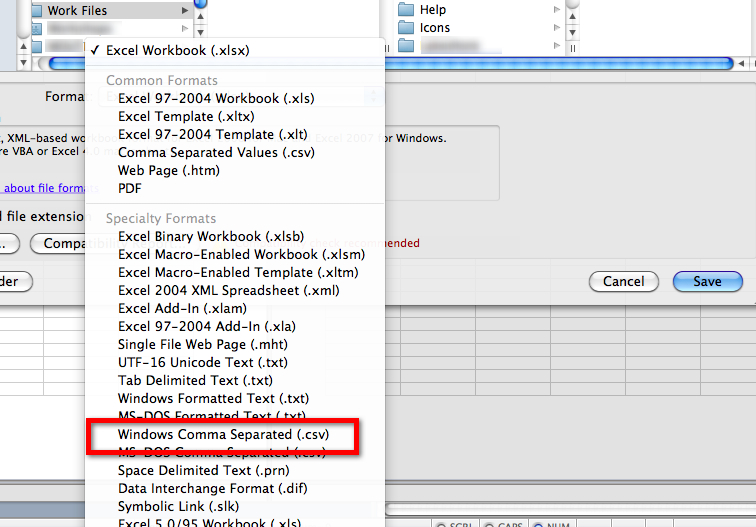Select Single File Web Page (.mht)
The width and height of the screenshot is (756, 527).
(x=202, y=344)
